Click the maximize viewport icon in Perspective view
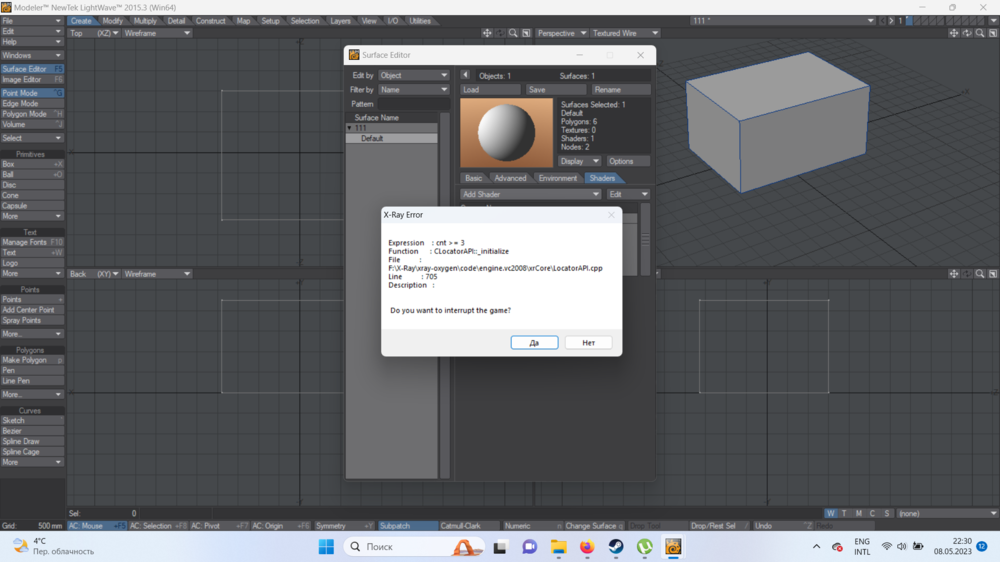This screenshot has width=1000, height=562. pos(993,33)
